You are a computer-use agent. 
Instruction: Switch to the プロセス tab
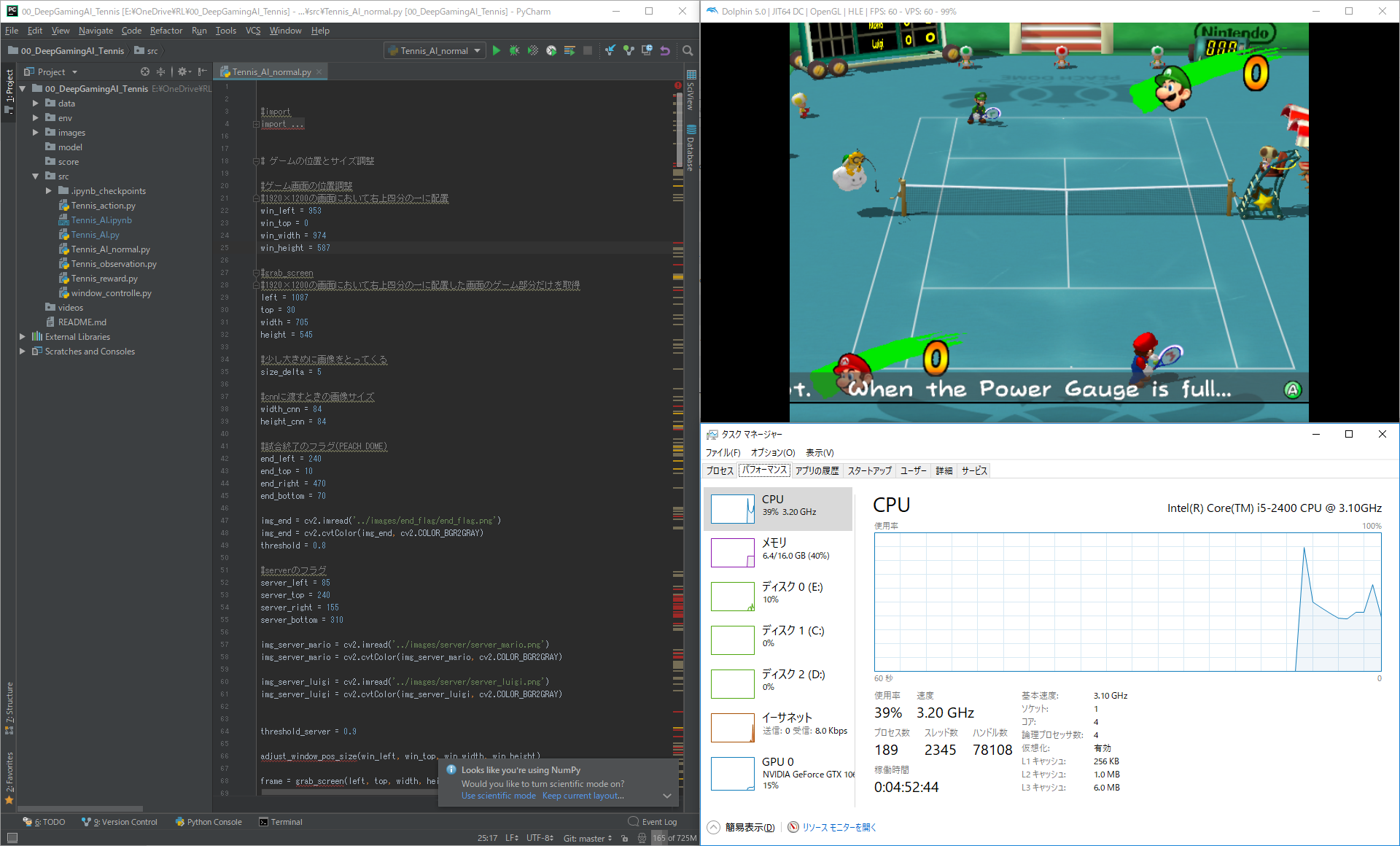720,470
